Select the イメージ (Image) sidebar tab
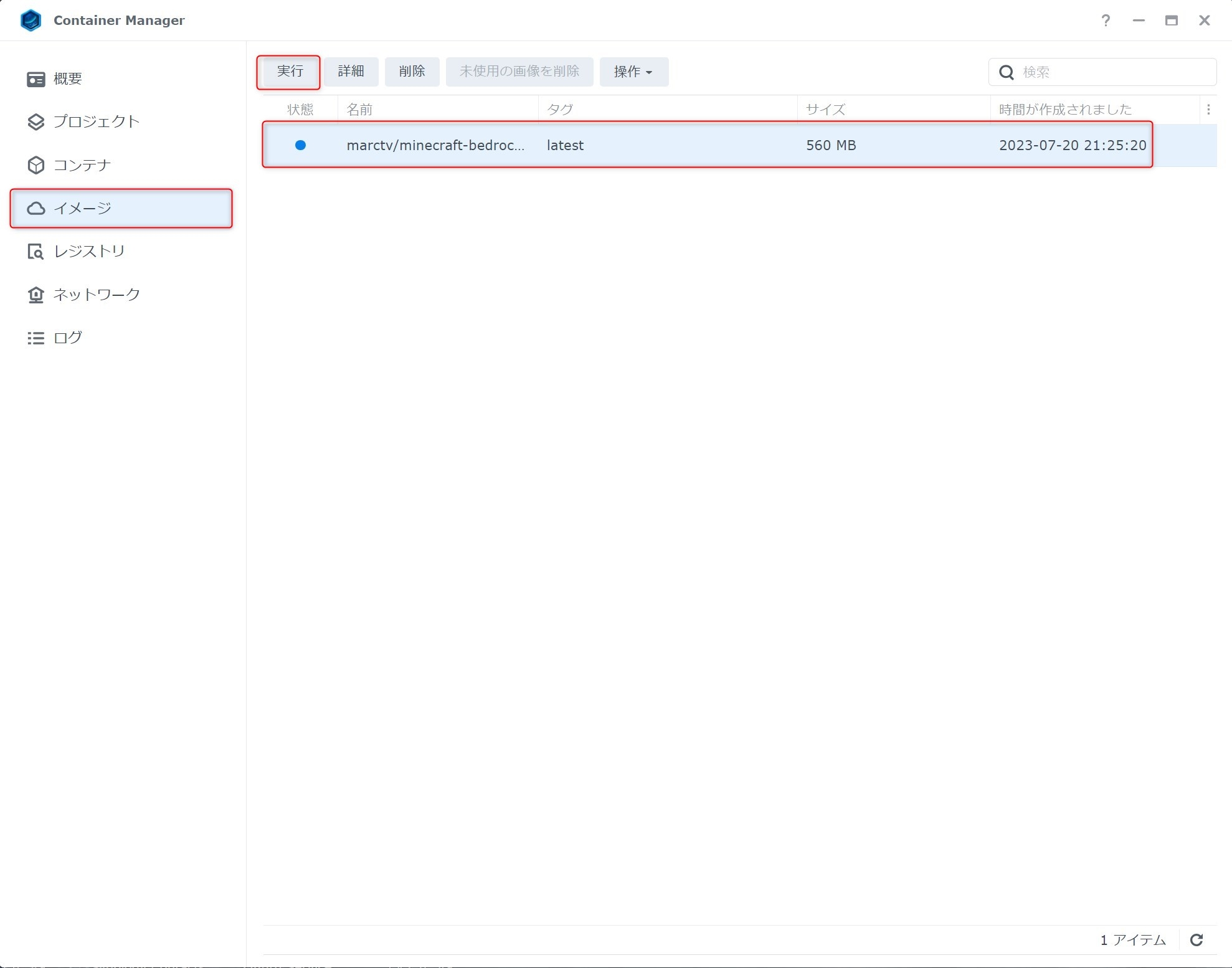 [121, 208]
